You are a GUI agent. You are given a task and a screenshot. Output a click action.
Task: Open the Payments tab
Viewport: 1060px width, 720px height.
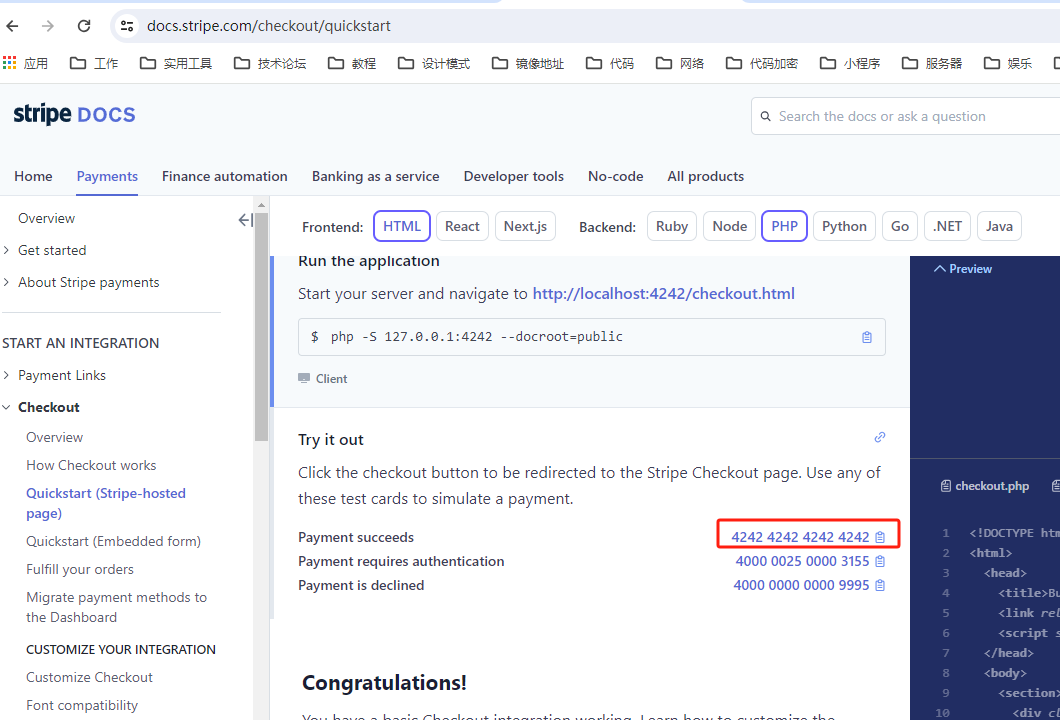pyautogui.click(x=107, y=176)
